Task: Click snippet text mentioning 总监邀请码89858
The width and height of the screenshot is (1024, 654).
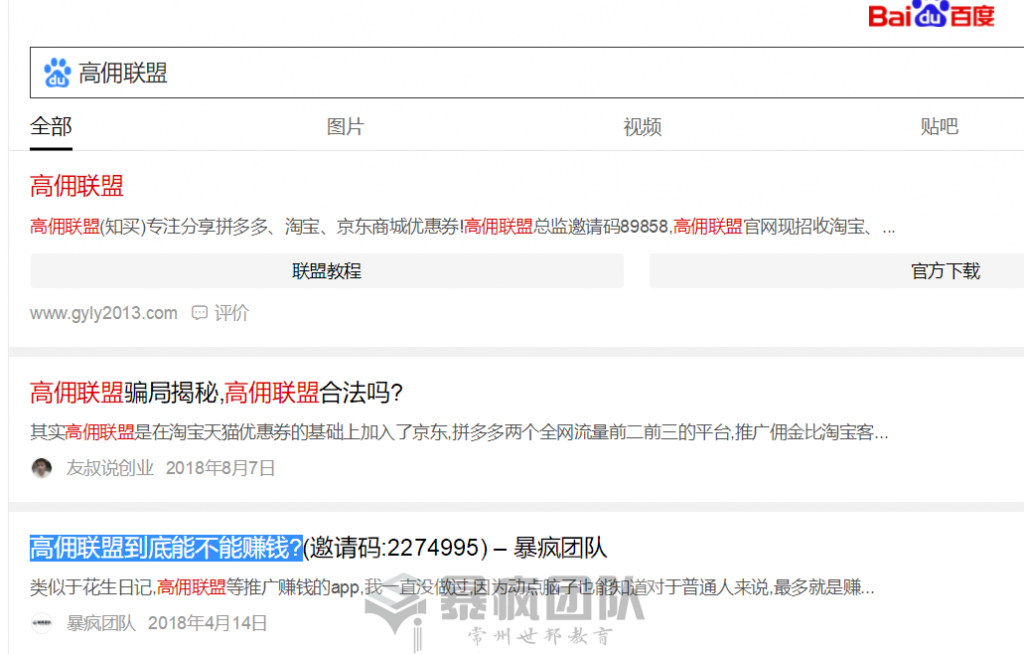Action: coord(462,227)
